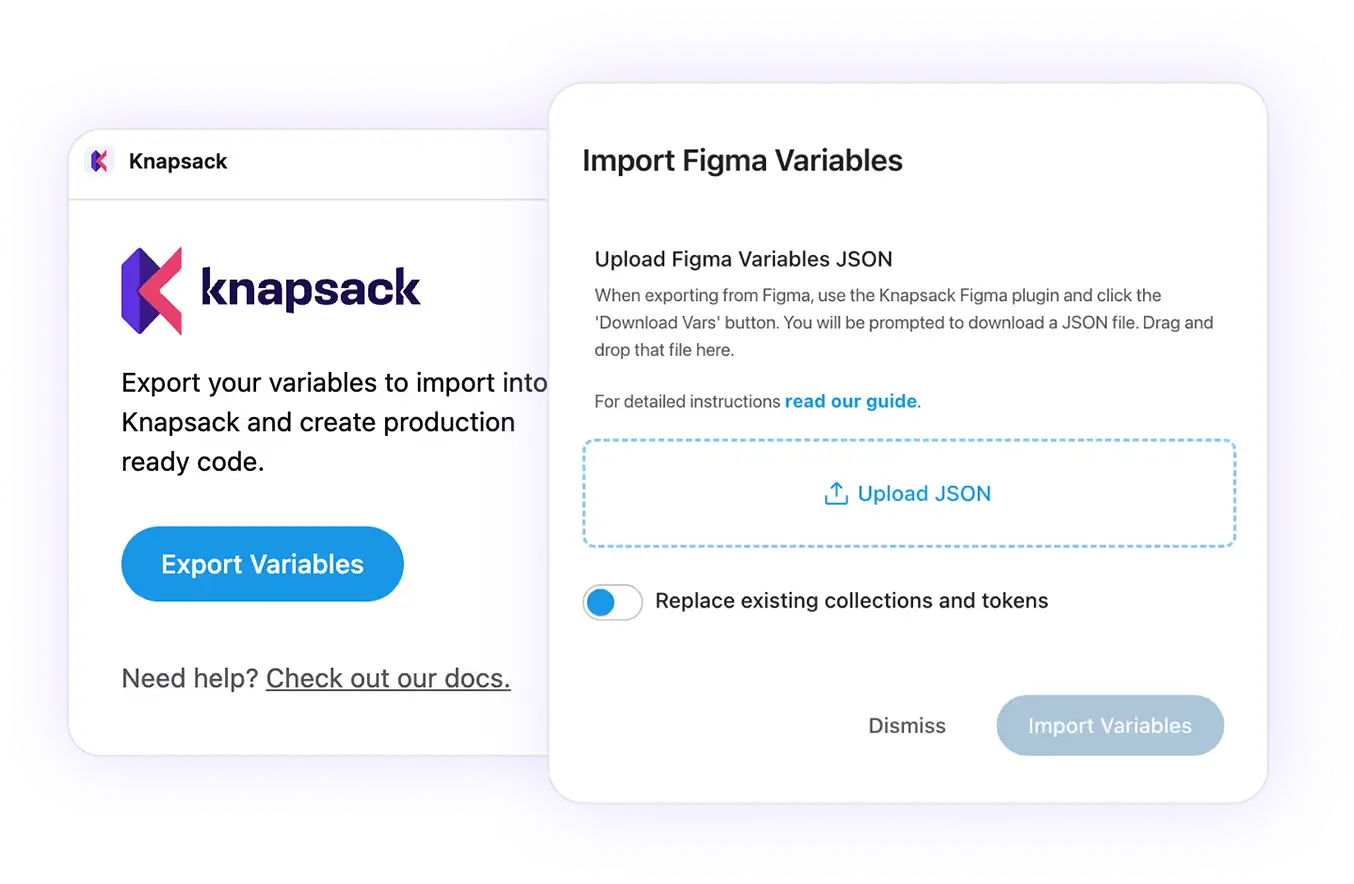Toggle Replace existing collections and tokens switch
This screenshot has height=884, width=1354.
click(612, 602)
